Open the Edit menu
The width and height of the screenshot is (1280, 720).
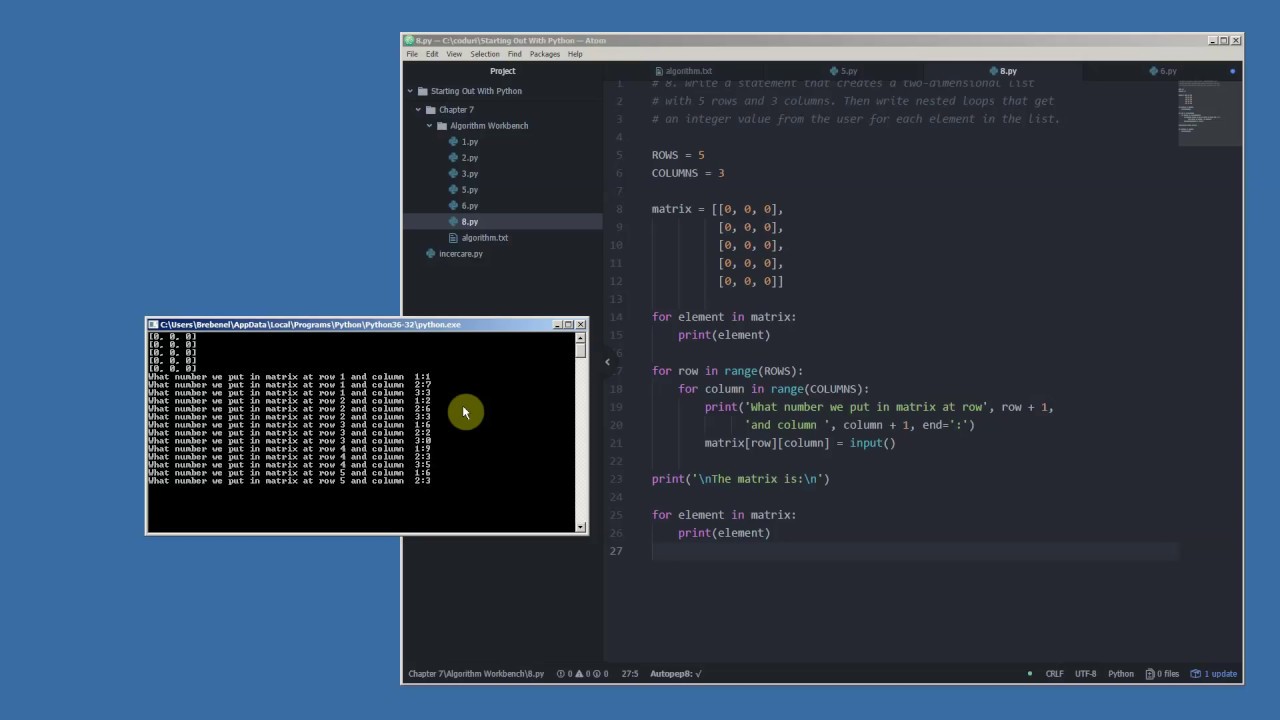click(x=432, y=54)
